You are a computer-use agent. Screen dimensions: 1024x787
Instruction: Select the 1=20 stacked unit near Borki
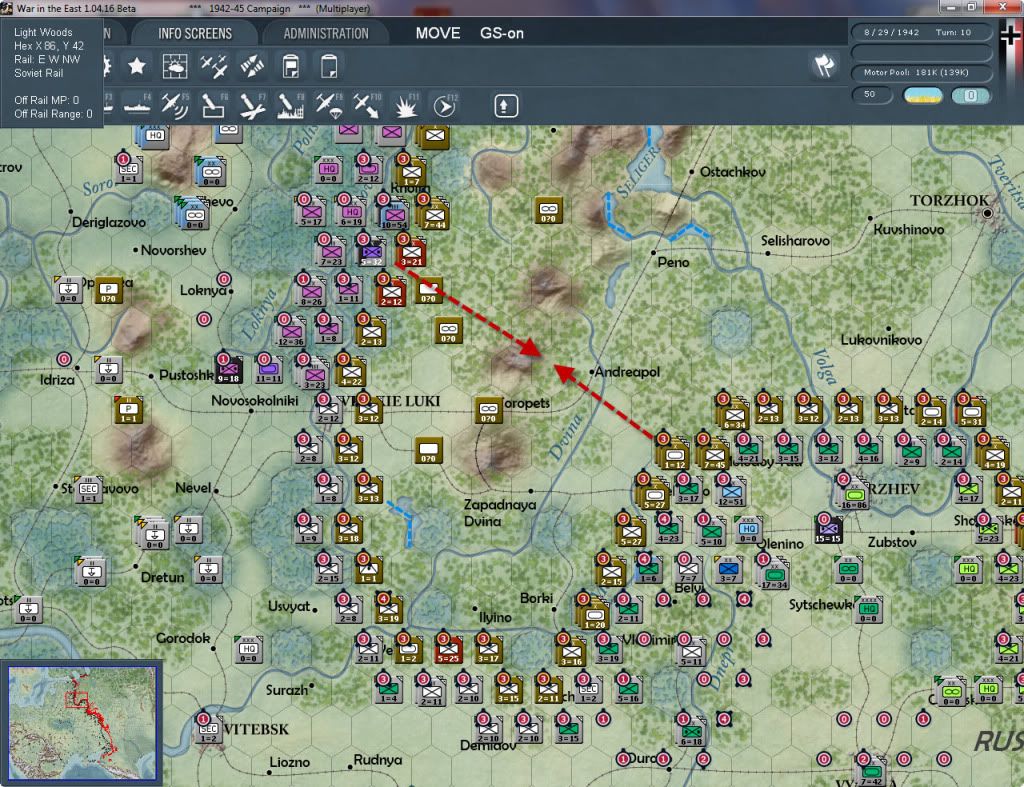point(593,615)
